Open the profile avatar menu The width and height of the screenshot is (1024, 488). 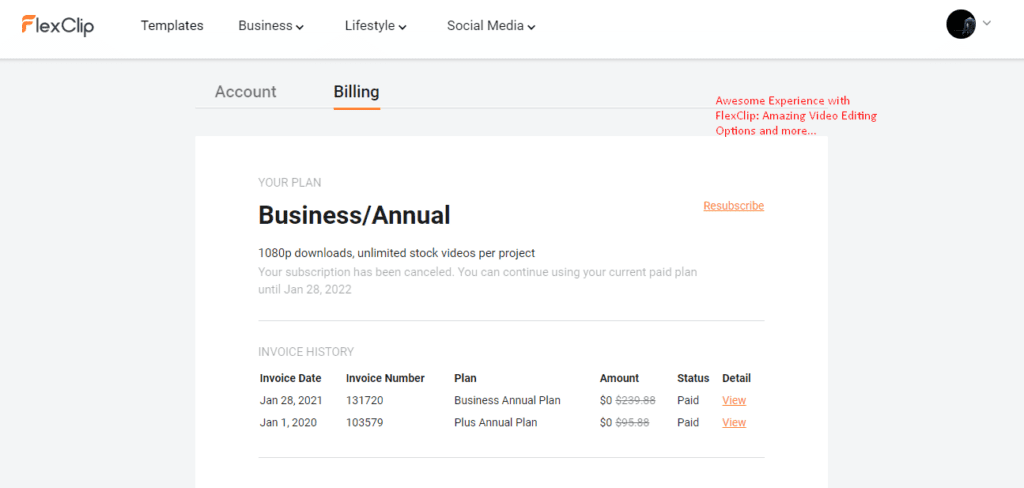click(x=960, y=25)
